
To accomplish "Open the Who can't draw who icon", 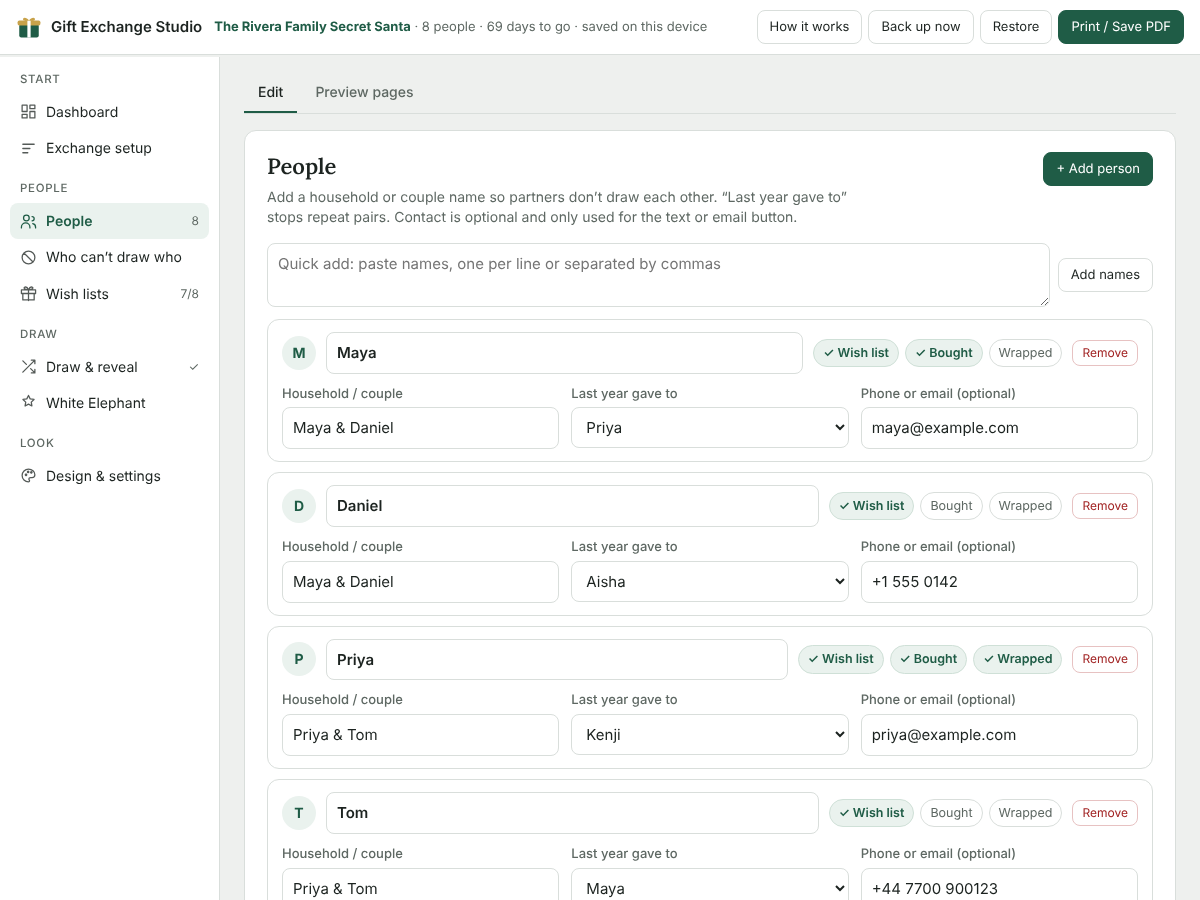I will tap(28, 257).
